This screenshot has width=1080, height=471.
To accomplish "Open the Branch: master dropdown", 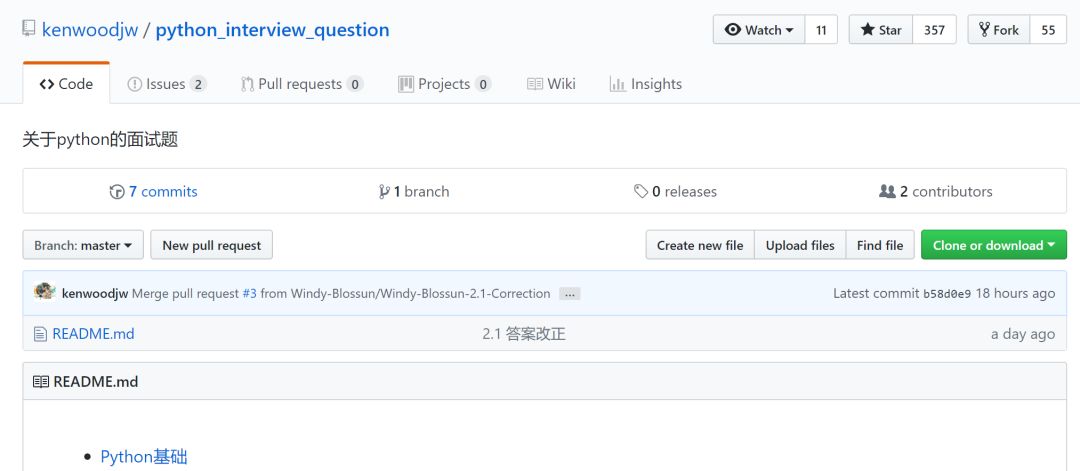I will 83,245.
